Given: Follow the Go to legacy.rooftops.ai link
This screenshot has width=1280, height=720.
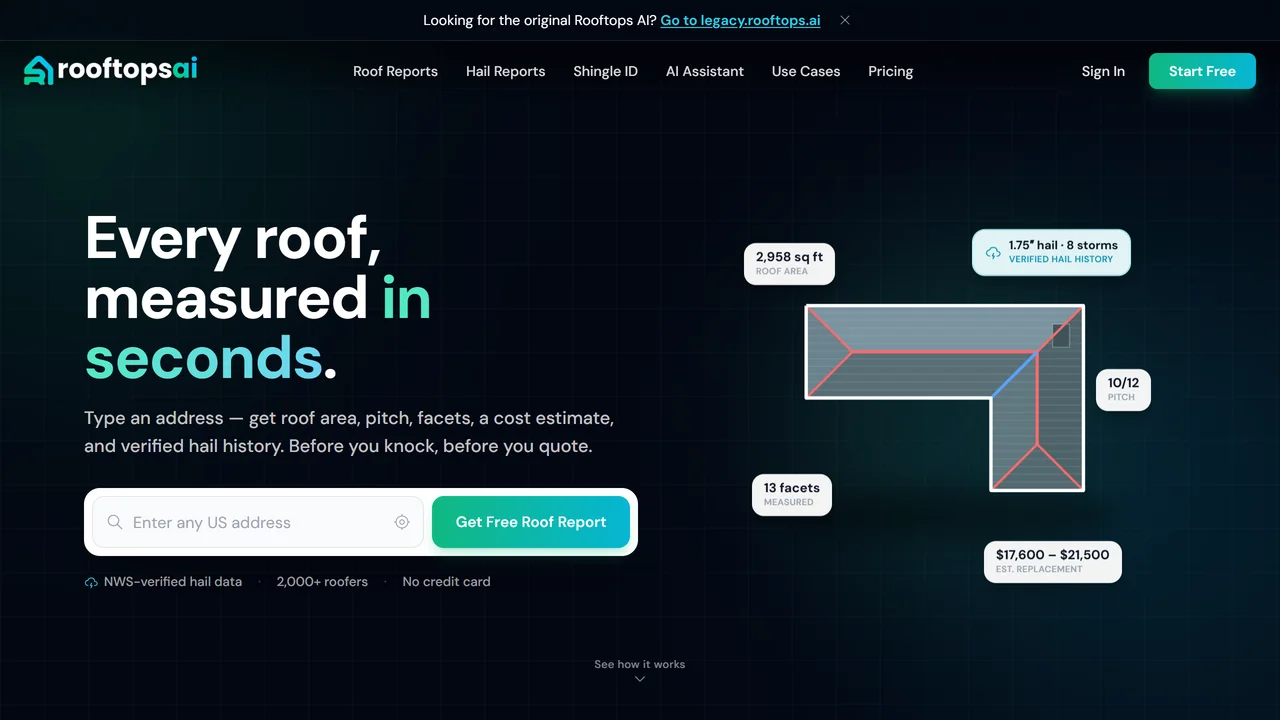Looking at the screenshot, I should click(740, 20).
